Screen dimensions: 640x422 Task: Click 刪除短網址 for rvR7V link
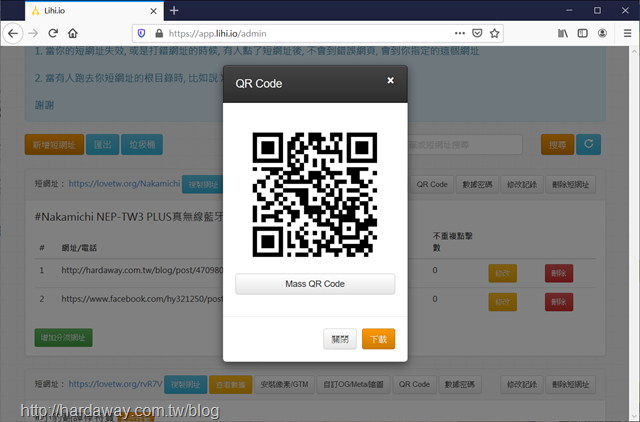[x=571, y=385]
